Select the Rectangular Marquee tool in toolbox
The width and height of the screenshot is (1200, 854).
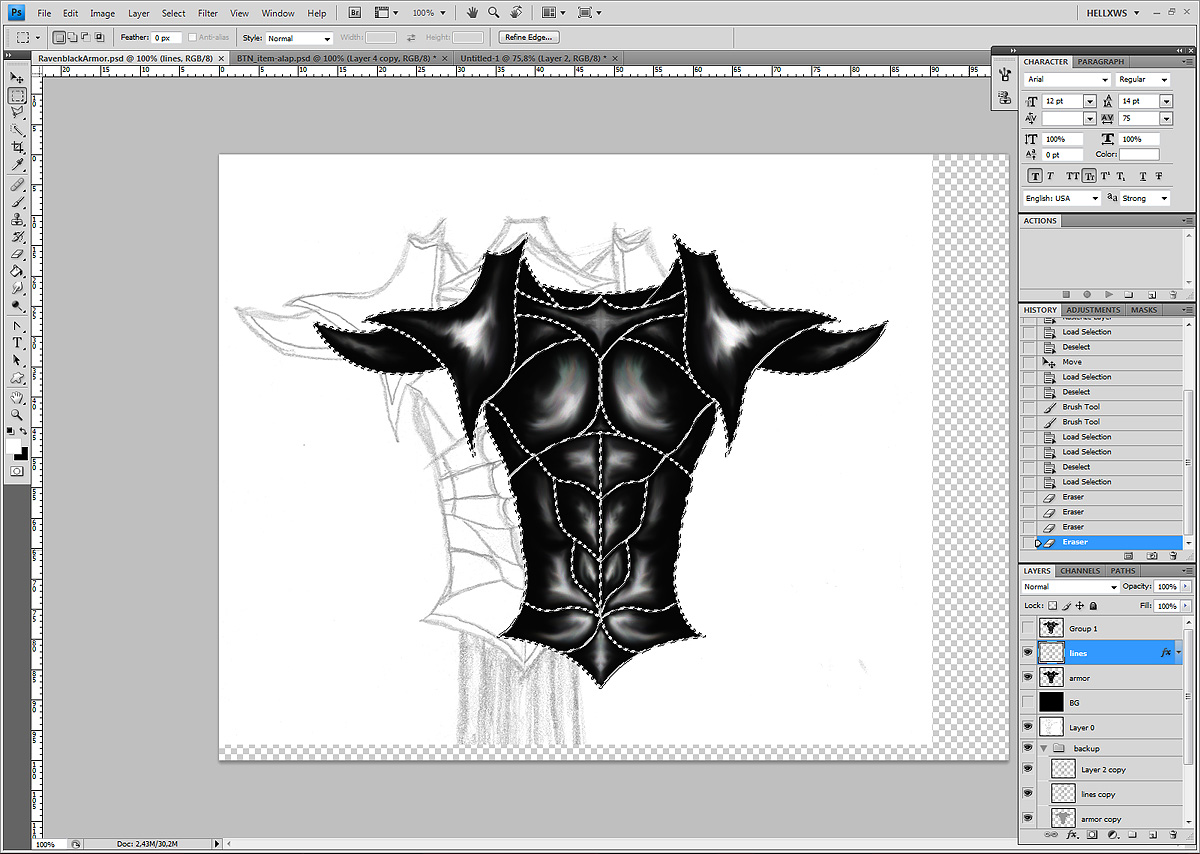pos(17,96)
